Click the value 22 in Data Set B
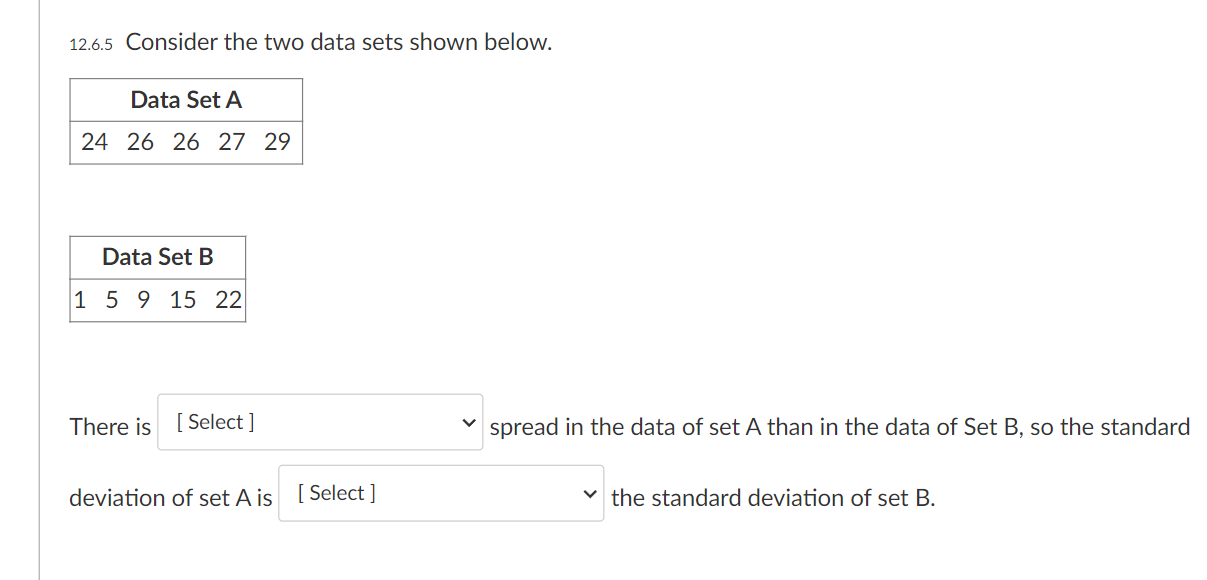Screen dimensions: 1207x580 point(230,299)
